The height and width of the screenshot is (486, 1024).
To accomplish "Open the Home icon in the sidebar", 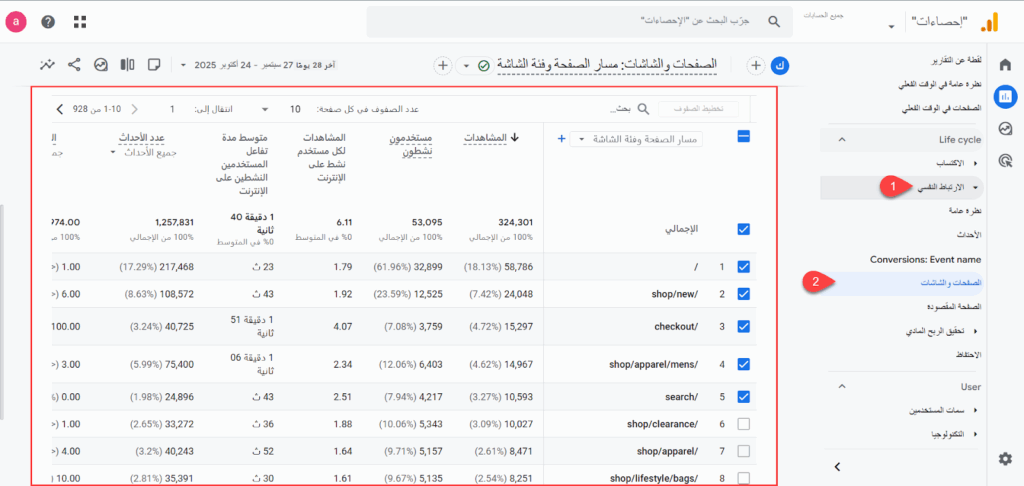I will coord(1005,65).
